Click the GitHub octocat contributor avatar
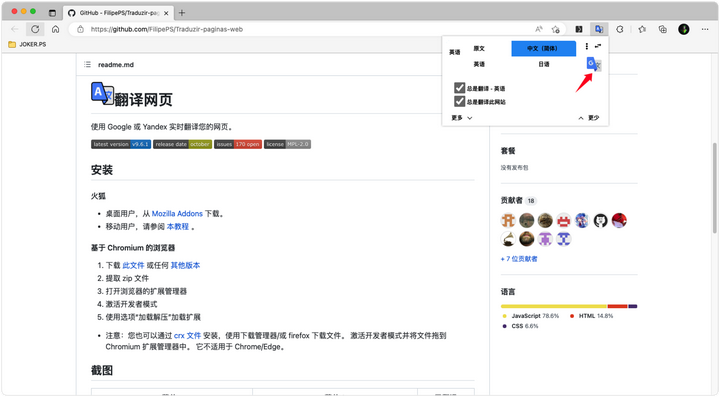Image resolution: width=720 pixels, height=397 pixels. click(x=601, y=220)
